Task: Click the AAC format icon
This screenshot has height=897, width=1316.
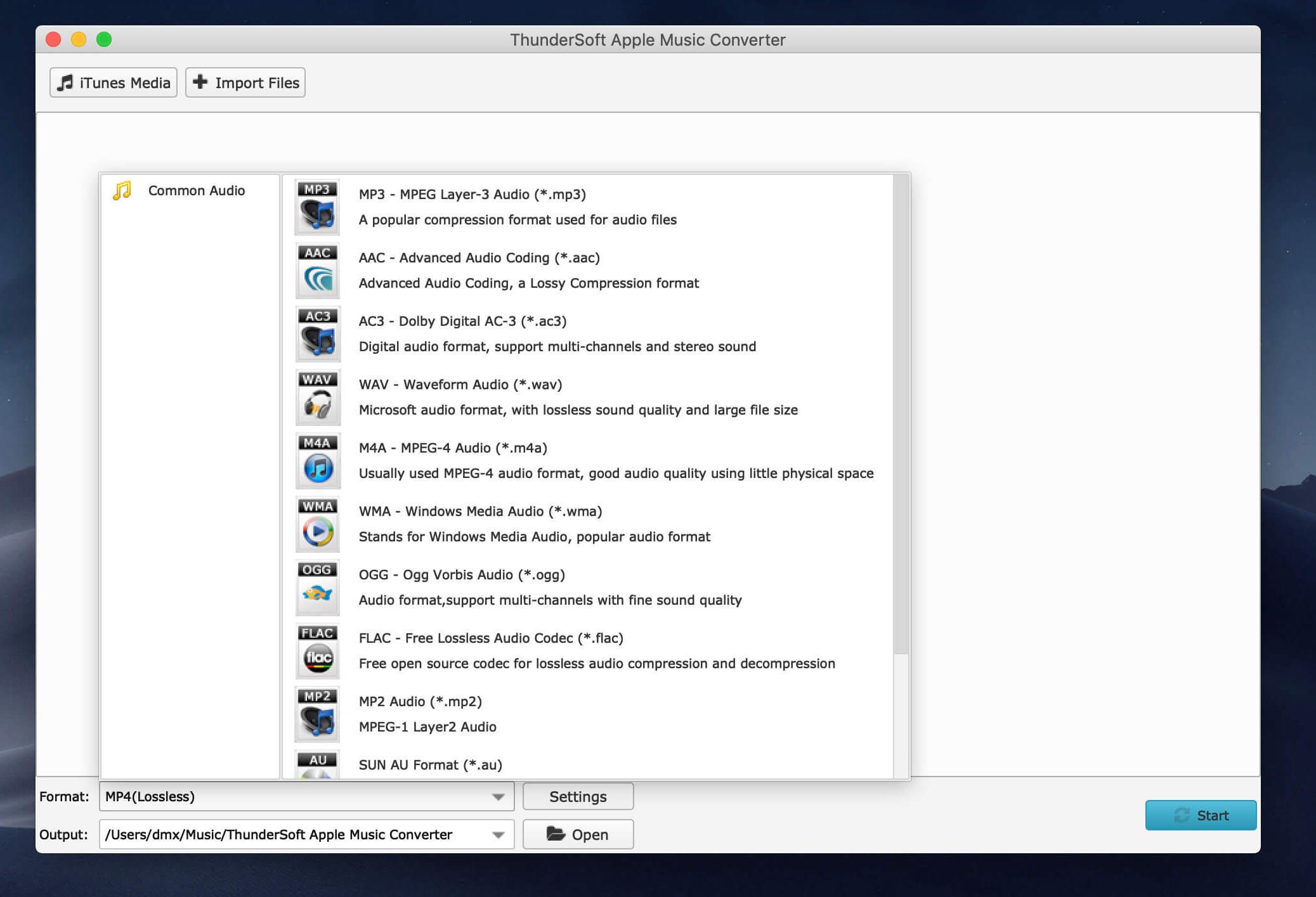Action: [x=317, y=271]
